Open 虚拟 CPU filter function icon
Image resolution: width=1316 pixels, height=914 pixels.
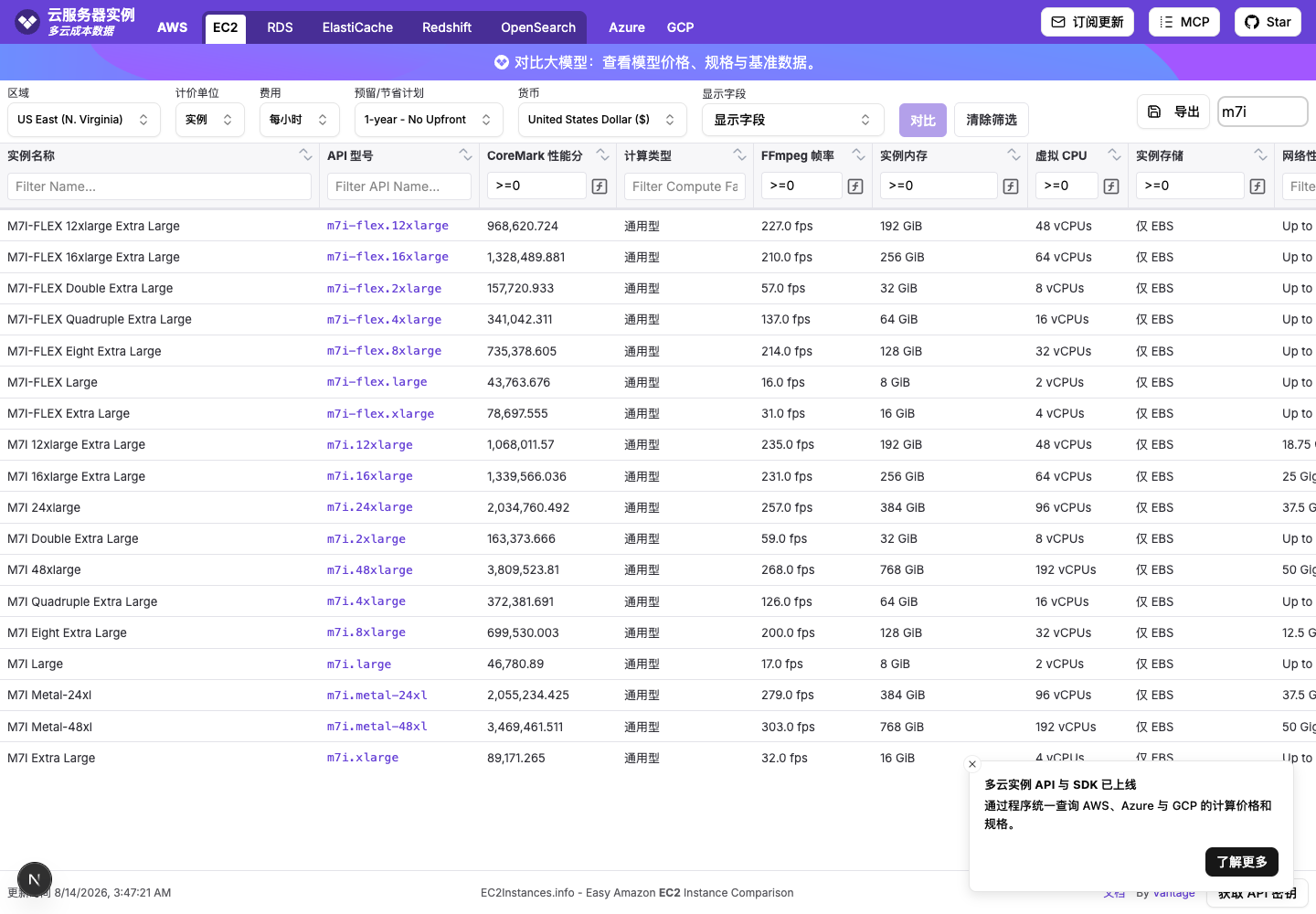1111,186
